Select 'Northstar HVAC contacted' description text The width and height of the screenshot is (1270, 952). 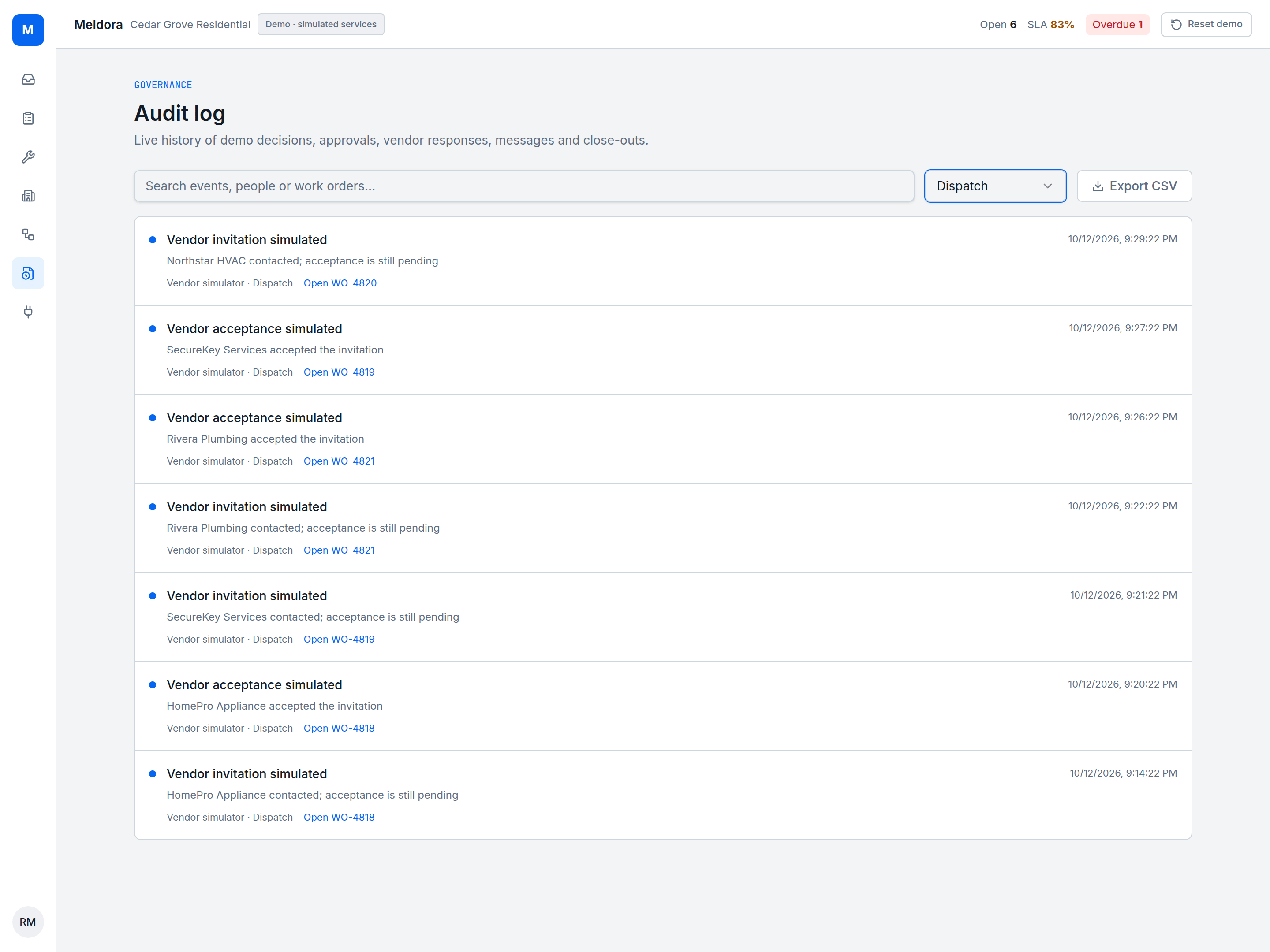pyautogui.click(x=302, y=260)
